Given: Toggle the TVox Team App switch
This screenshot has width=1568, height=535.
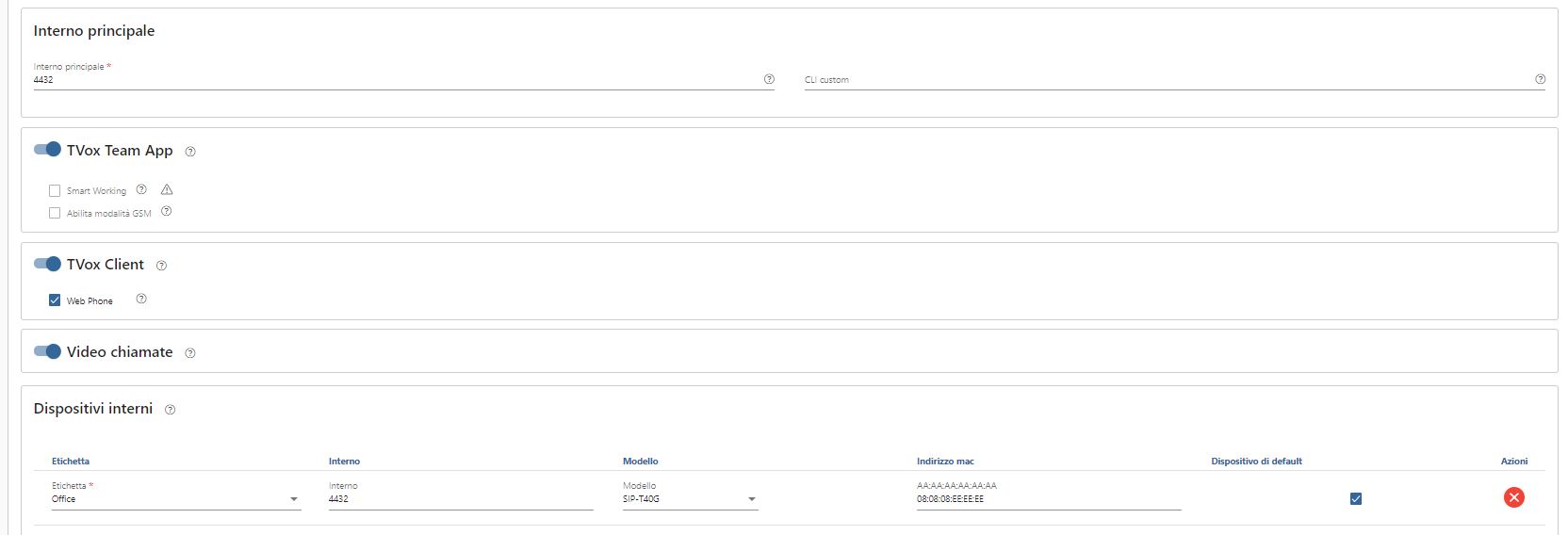Looking at the screenshot, I should pyautogui.click(x=47, y=149).
